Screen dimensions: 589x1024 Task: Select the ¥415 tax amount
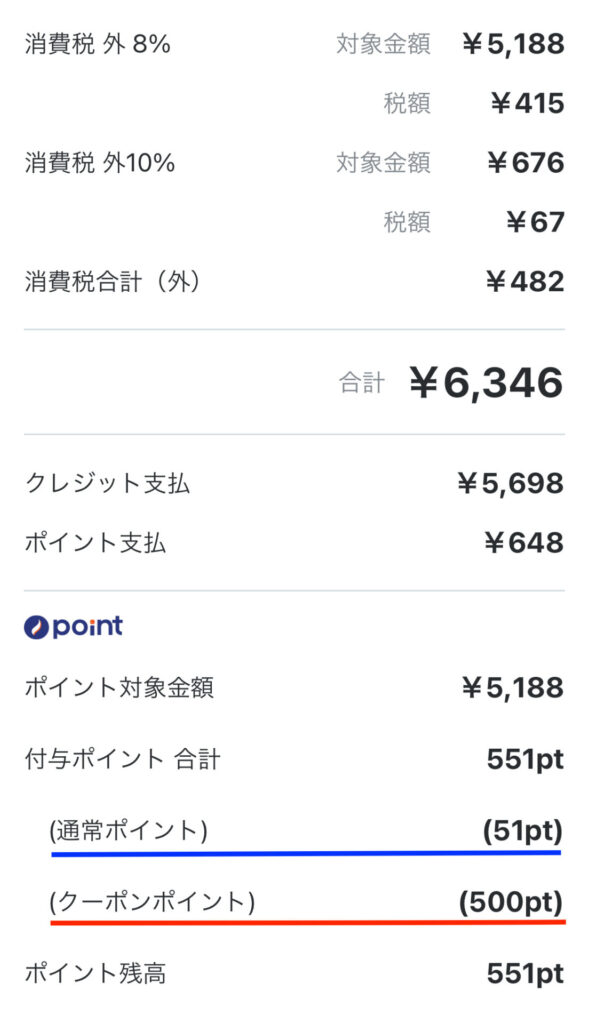(527, 103)
